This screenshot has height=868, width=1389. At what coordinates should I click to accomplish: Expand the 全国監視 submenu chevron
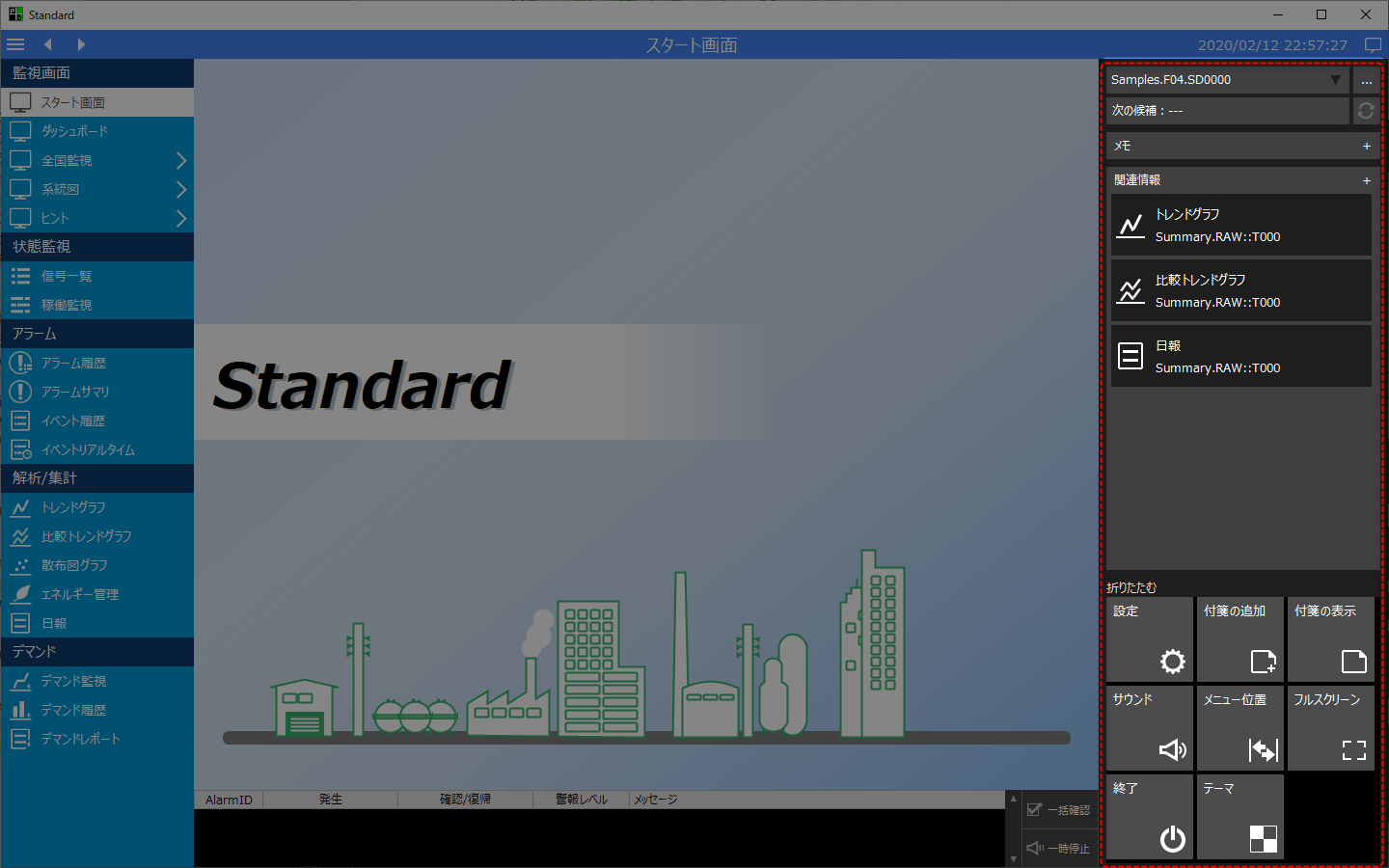180,161
